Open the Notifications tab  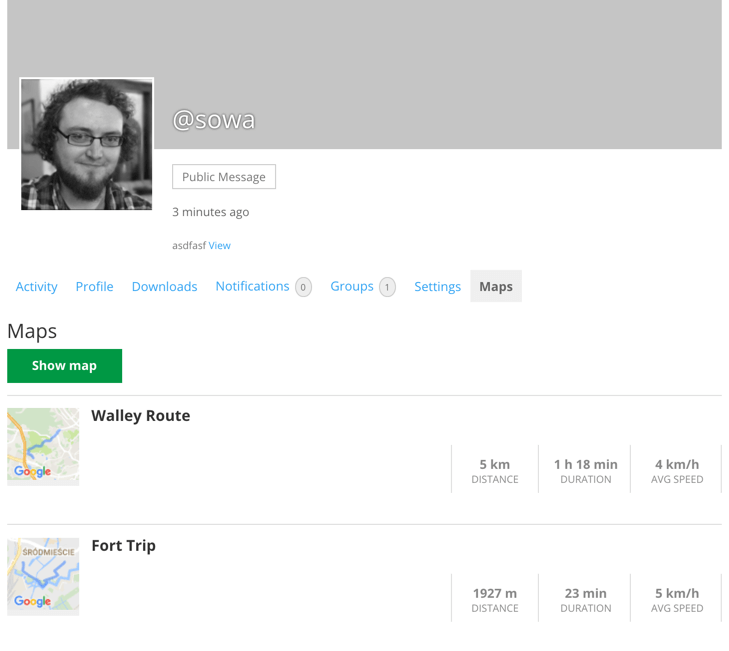[252, 286]
